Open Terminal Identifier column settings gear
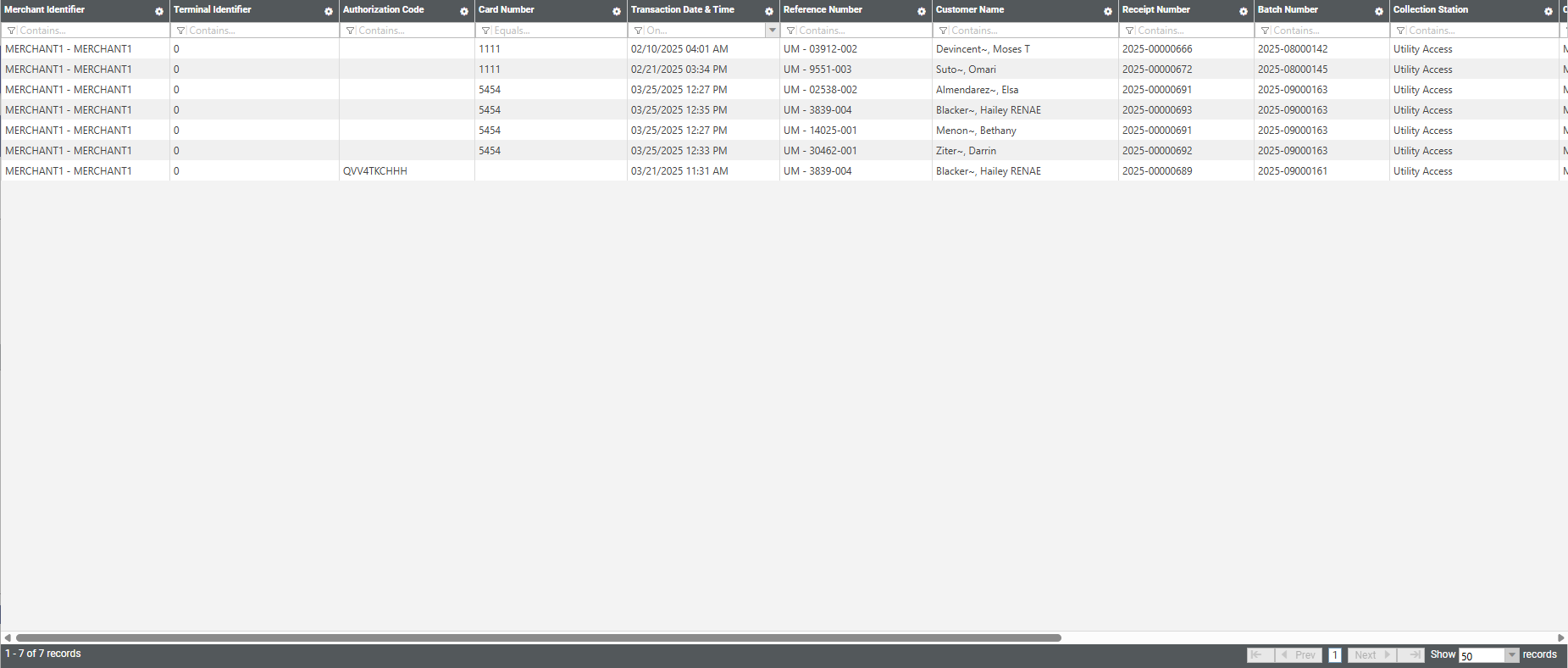The height and width of the screenshot is (668, 1568). click(329, 11)
